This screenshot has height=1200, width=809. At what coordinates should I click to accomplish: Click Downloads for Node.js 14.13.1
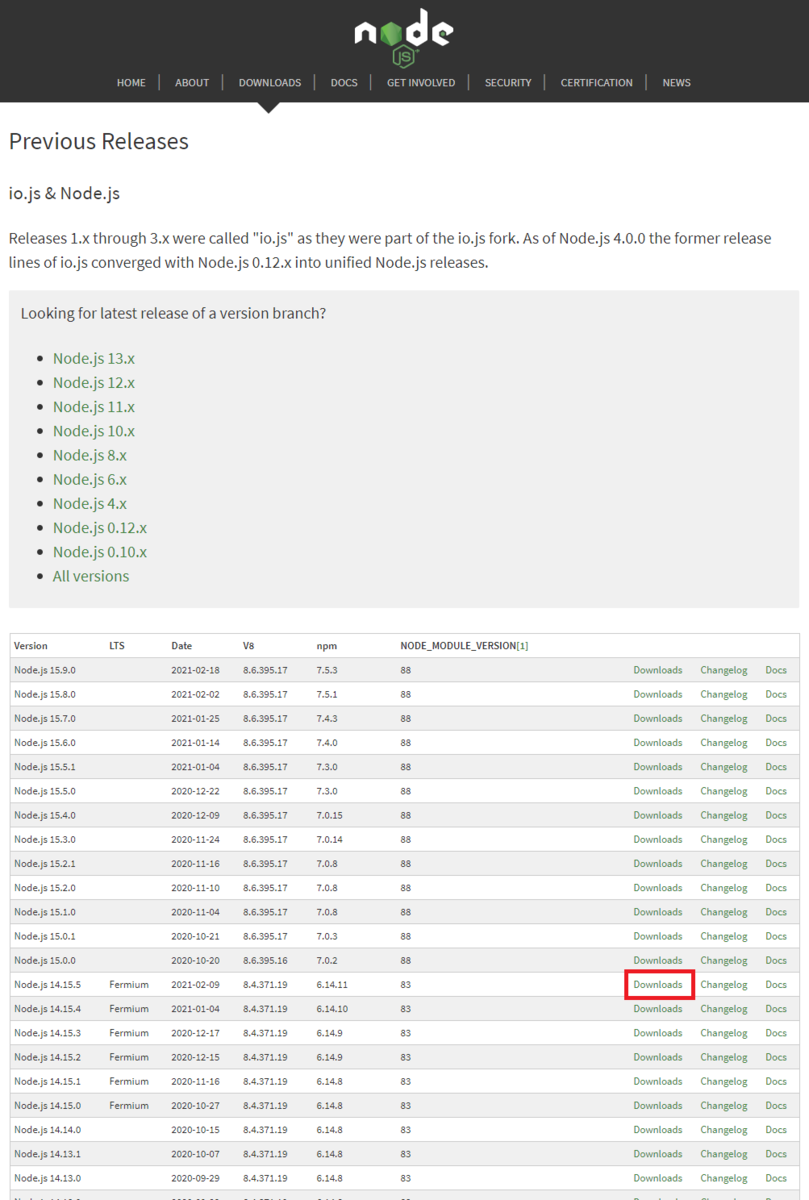click(x=658, y=1154)
